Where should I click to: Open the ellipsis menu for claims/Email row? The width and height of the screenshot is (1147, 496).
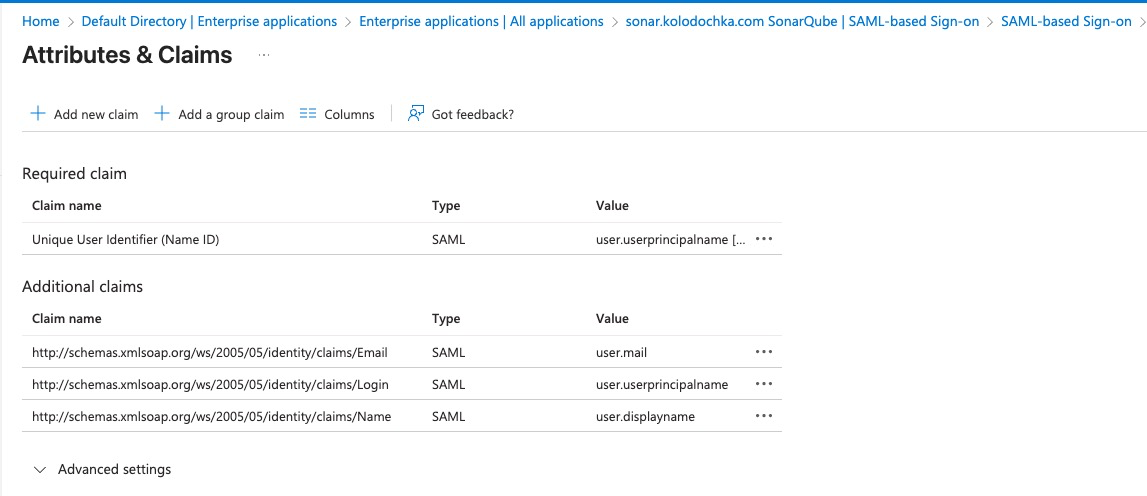pyautogui.click(x=764, y=352)
